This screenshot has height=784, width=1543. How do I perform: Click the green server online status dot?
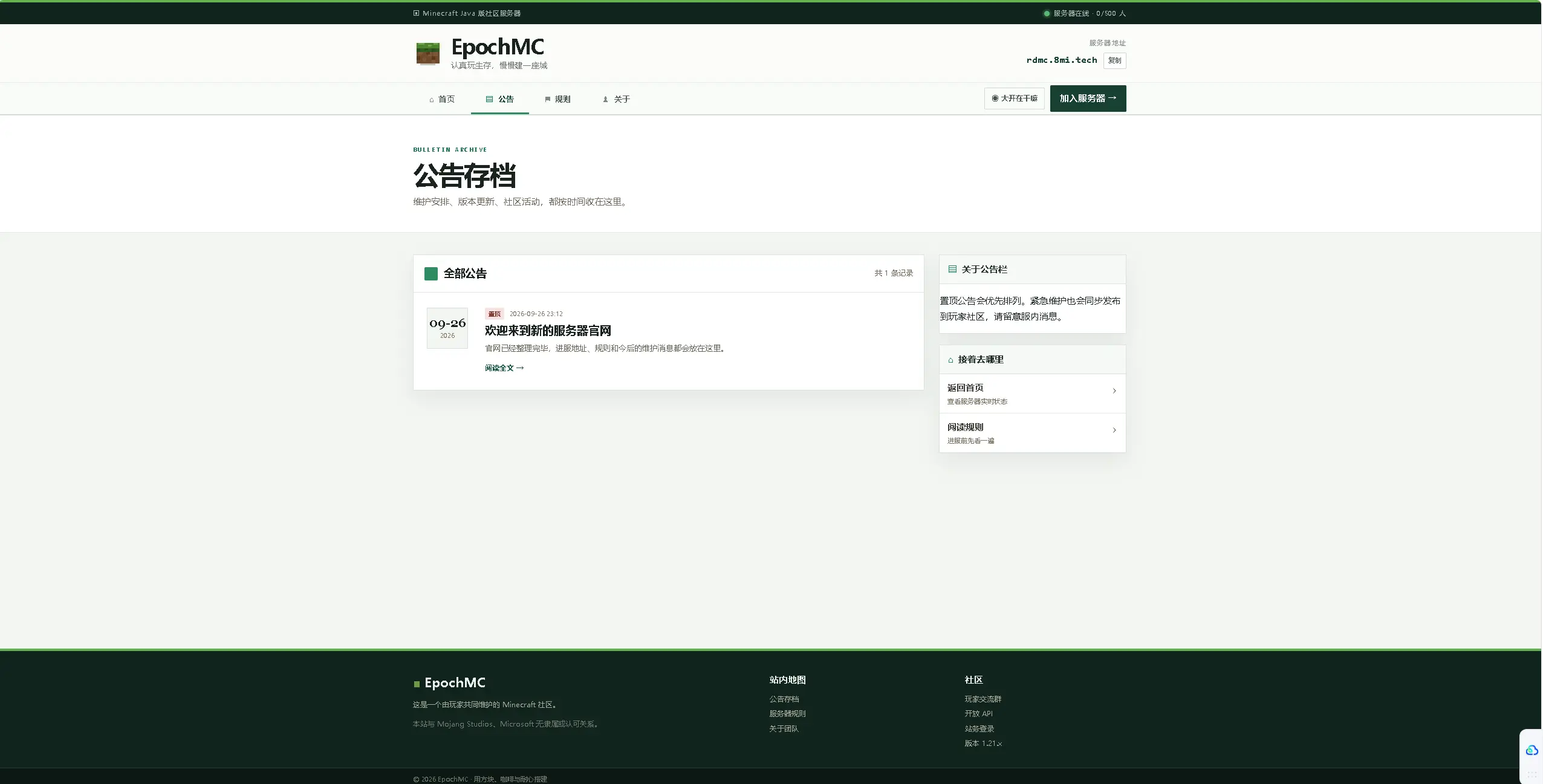point(1047,13)
